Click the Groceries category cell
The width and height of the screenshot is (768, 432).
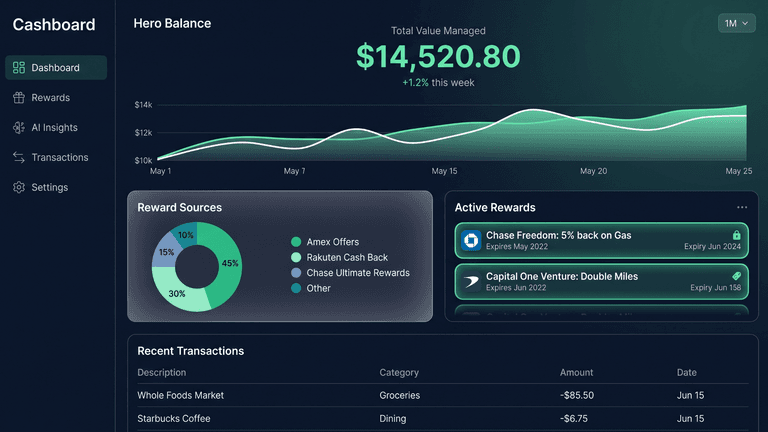coord(400,395)
